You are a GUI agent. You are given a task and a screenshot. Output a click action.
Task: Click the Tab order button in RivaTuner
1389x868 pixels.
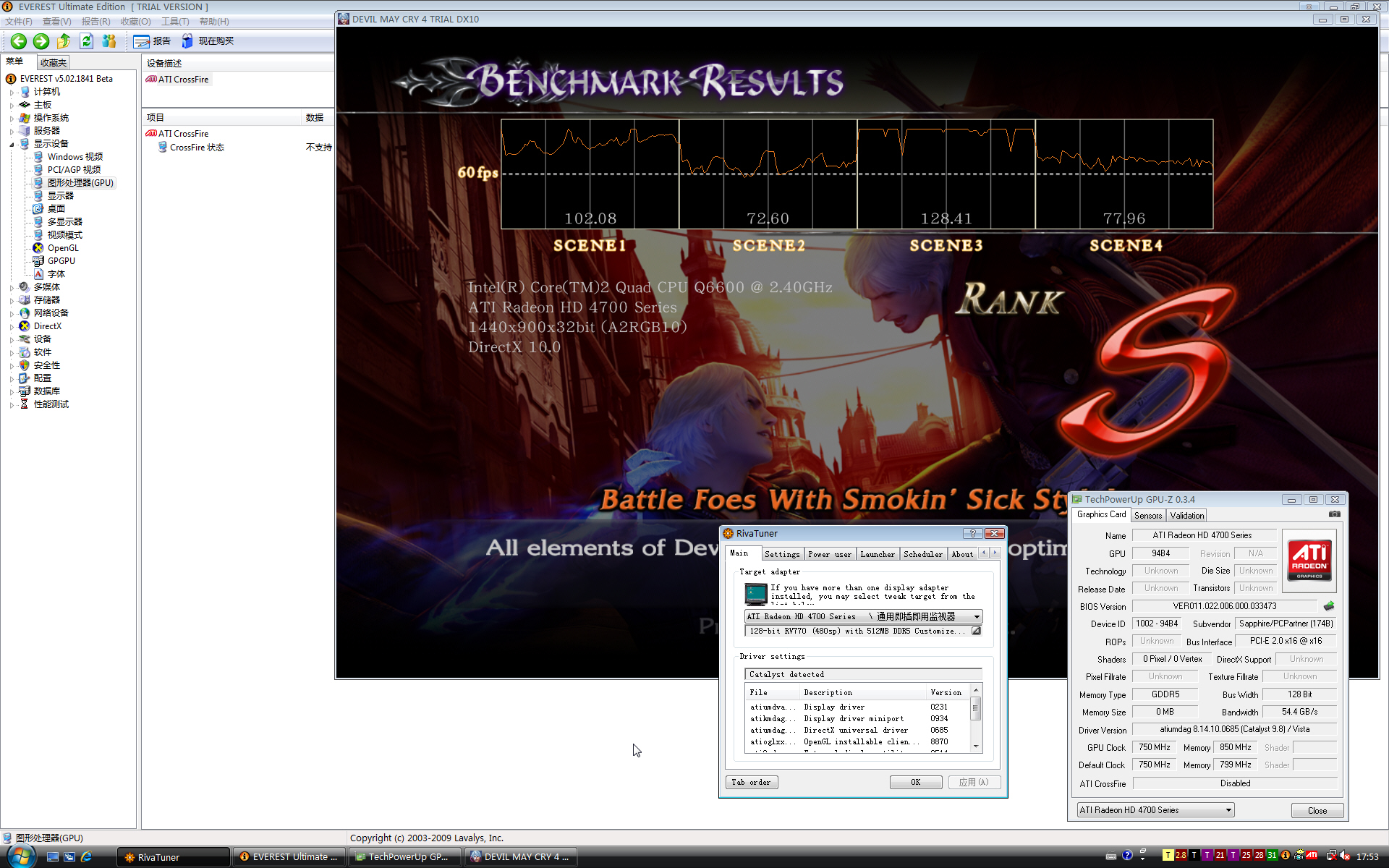point(751,782)
